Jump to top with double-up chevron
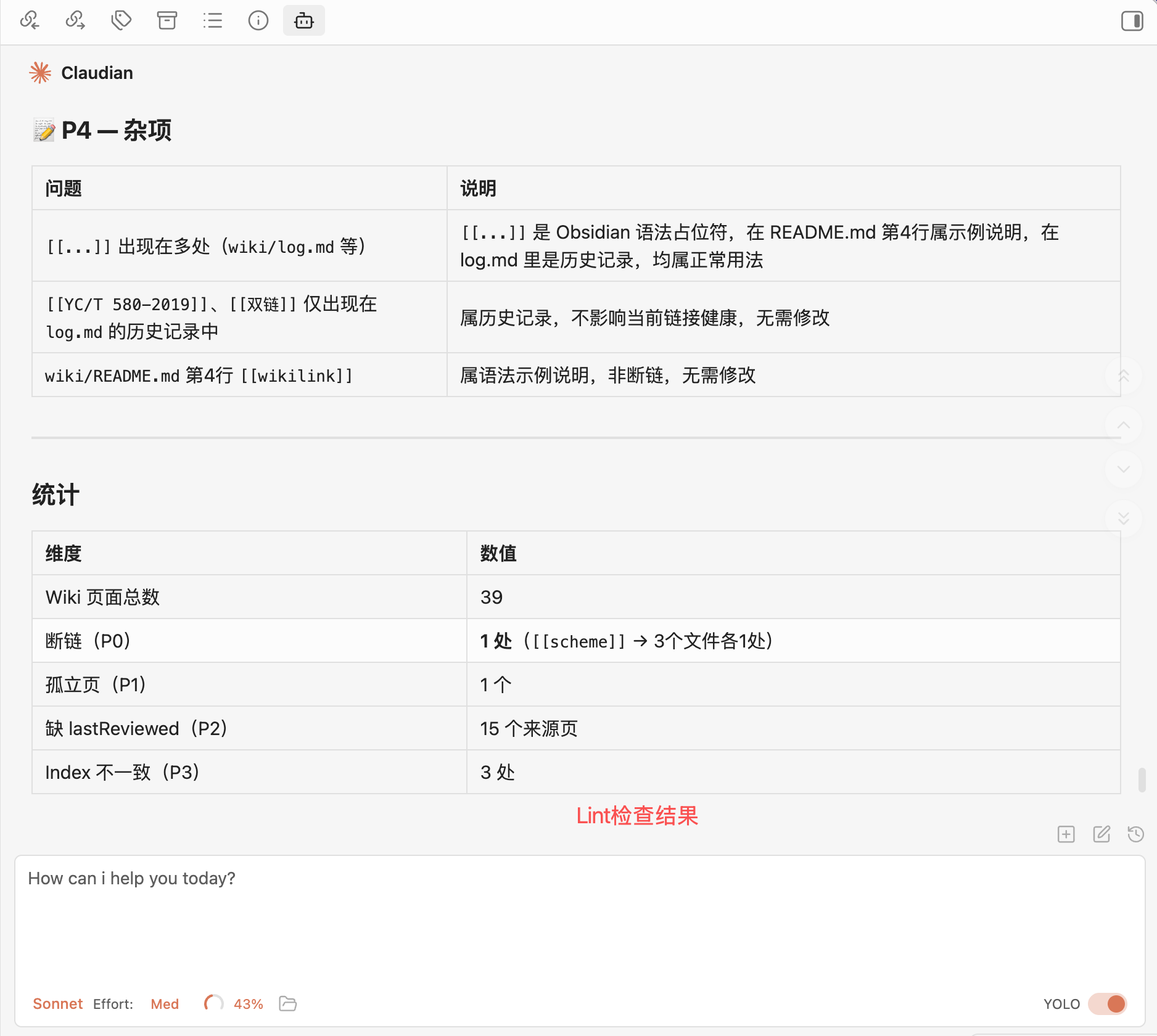This screenshot has width=1157, height=1036. point(1124,376)
